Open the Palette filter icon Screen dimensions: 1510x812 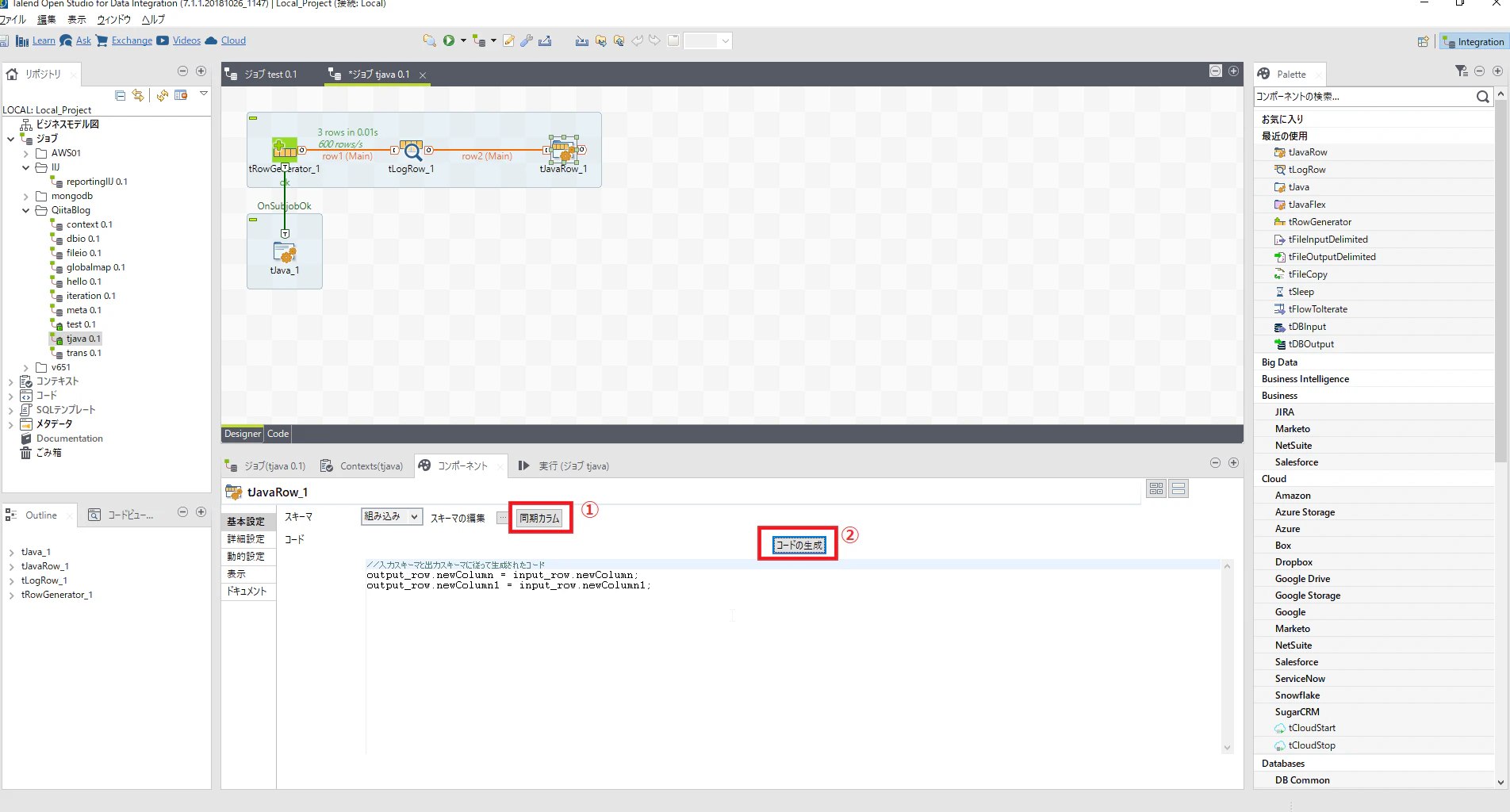[x=1462, y=71]
